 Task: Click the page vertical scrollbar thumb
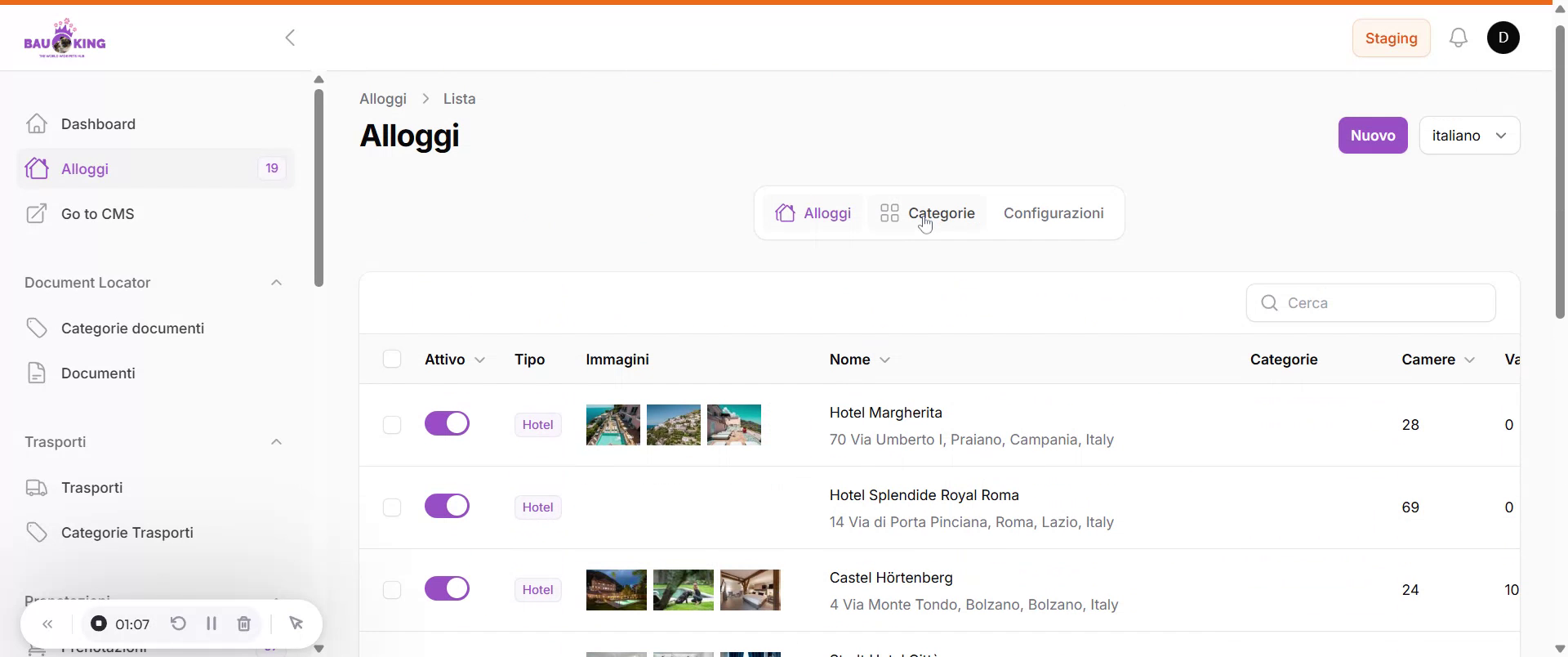[1560, 172]
